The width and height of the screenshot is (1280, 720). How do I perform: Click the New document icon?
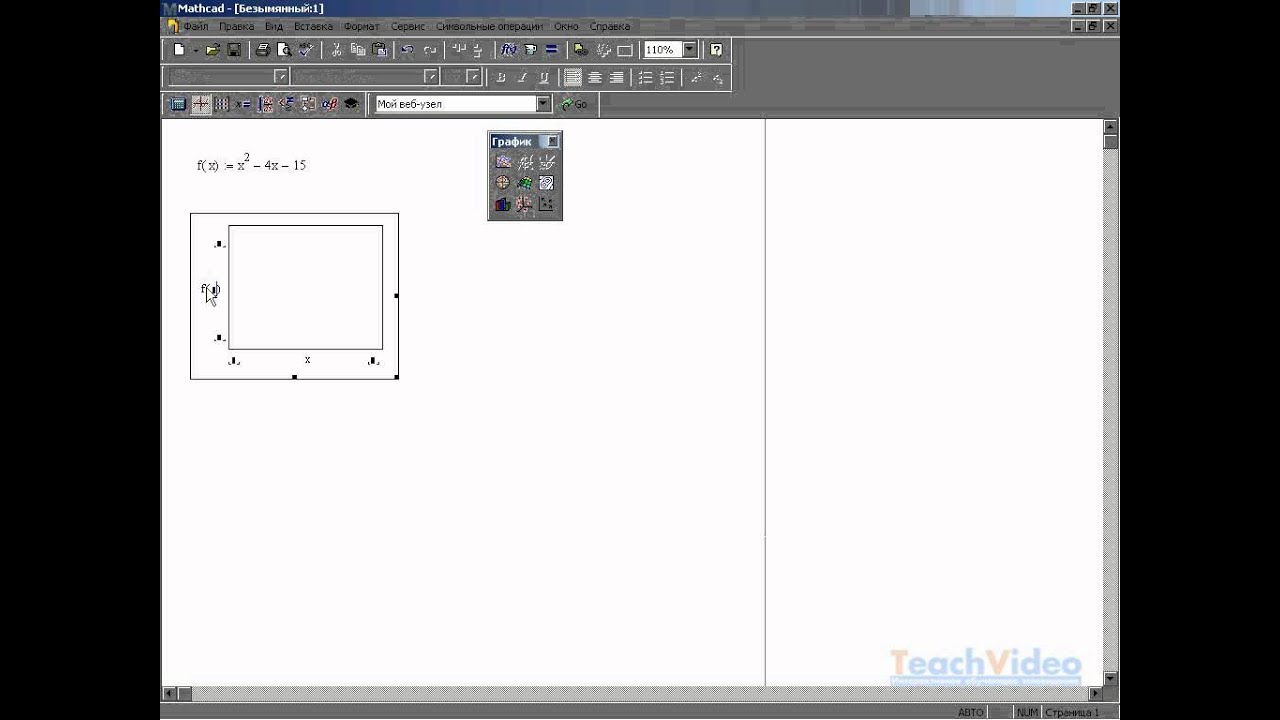(179, 49)
